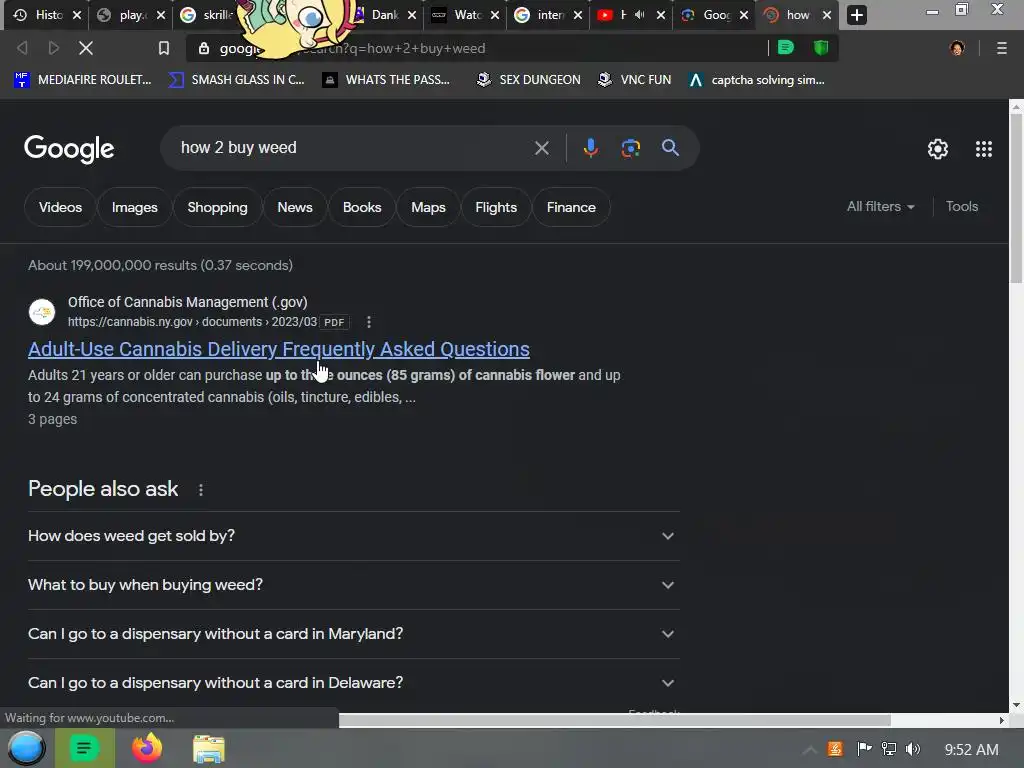This screenshot has height=768, width=1024.
Task: Click the volume speaker tray icon
Action: pos(913,749)
